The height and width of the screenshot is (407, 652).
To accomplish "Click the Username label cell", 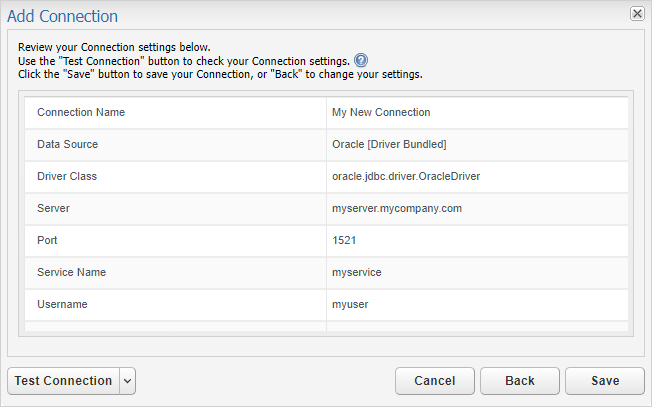I will (175, 305).
